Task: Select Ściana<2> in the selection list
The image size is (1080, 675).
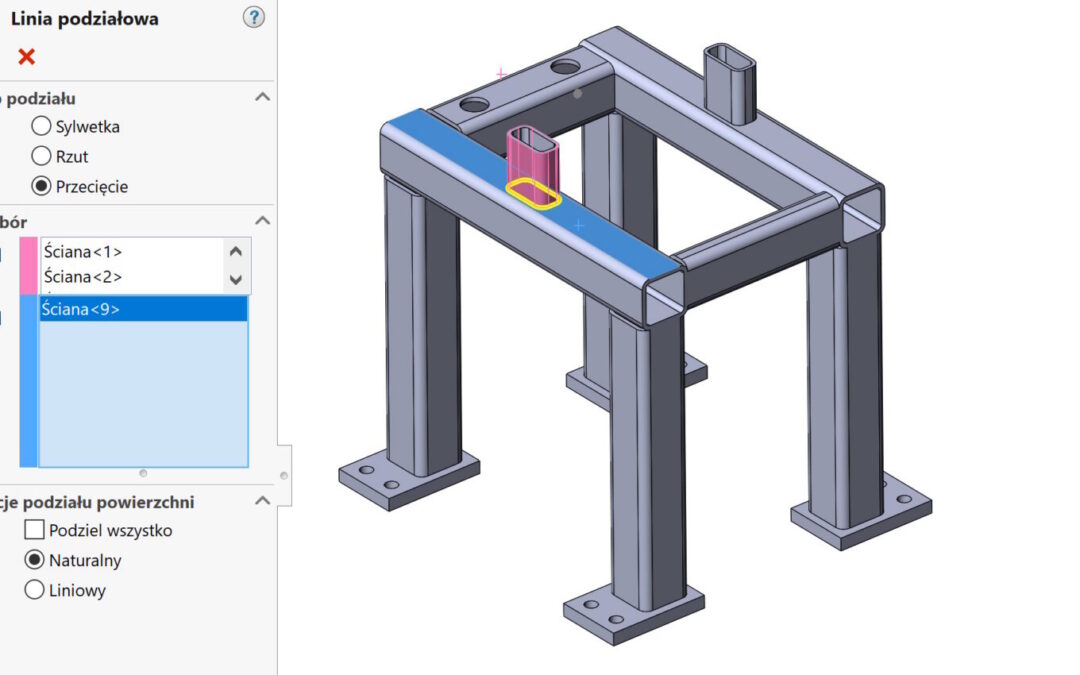Action: [83, 276]
